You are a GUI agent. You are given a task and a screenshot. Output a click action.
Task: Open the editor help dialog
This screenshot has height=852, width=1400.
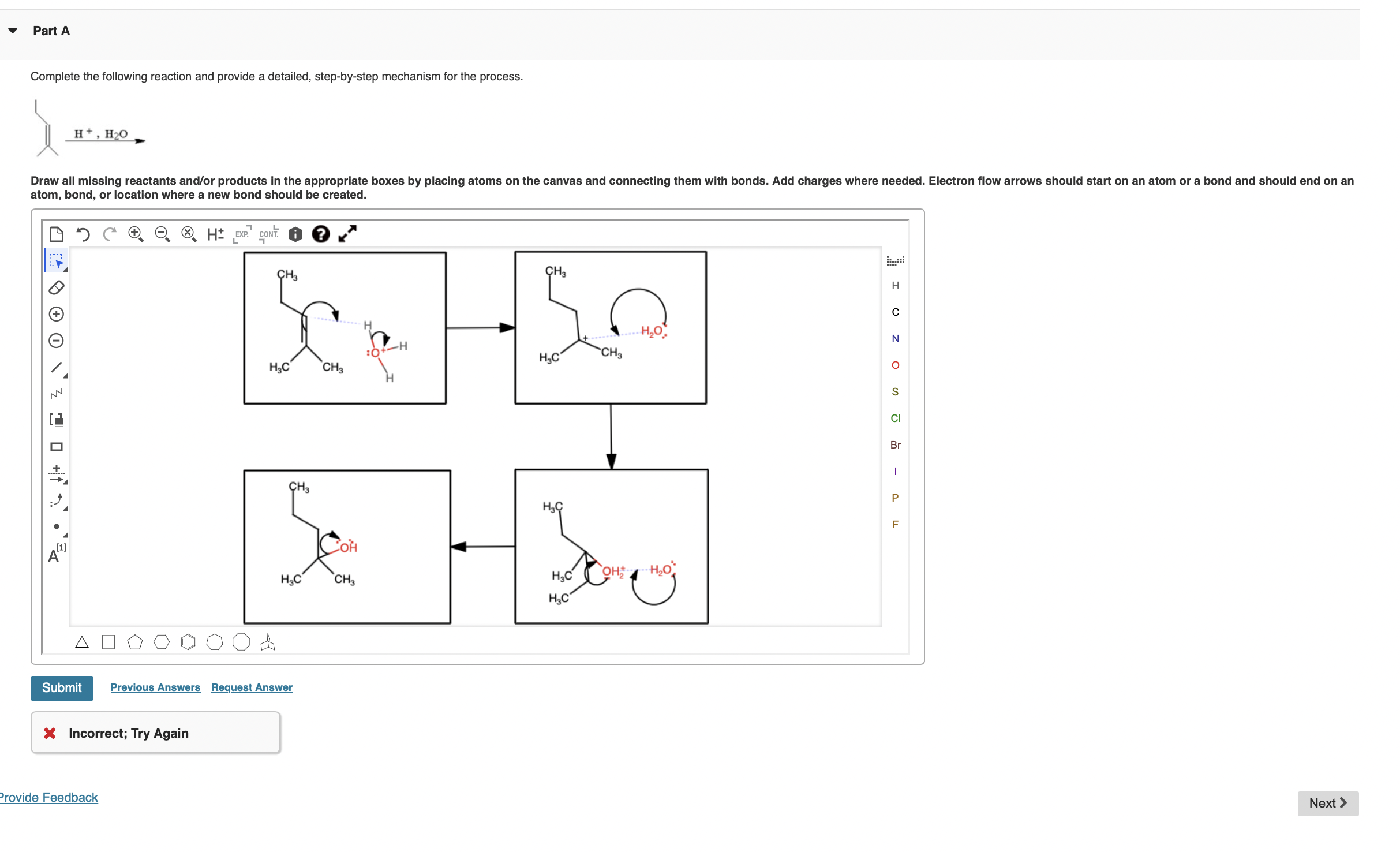pyautogui.click(x=321, y=234)
